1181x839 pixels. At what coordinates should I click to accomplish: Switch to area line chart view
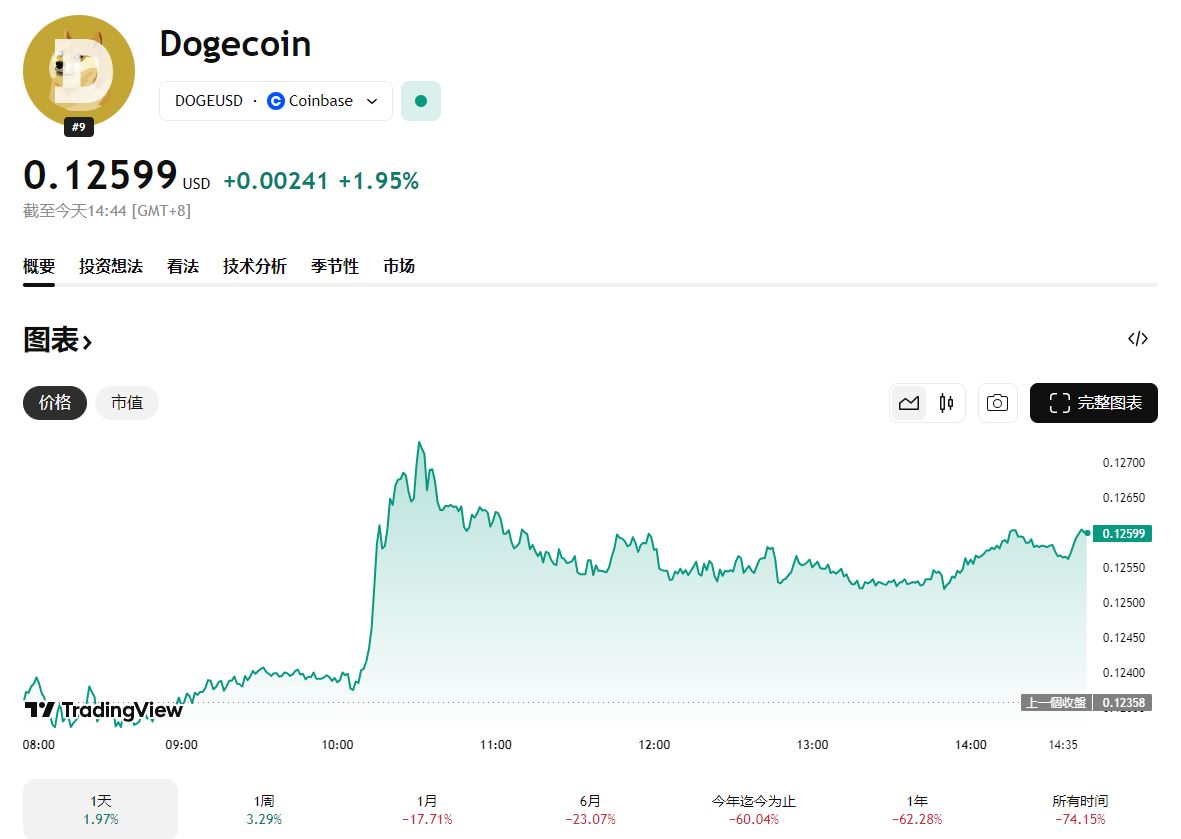click(909, 403)
